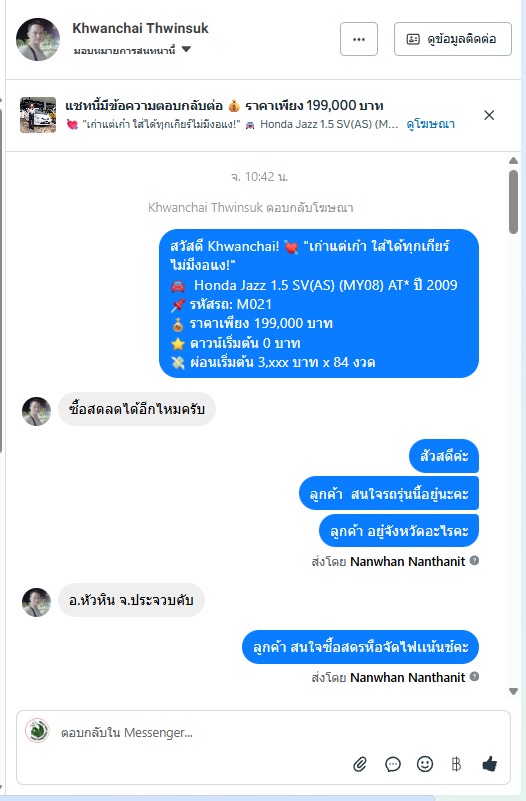
Task: Click the ซื้อสดลดได้อีกไหมครับ message bubble
Action: pyautogui.click(x=136, y=409)
